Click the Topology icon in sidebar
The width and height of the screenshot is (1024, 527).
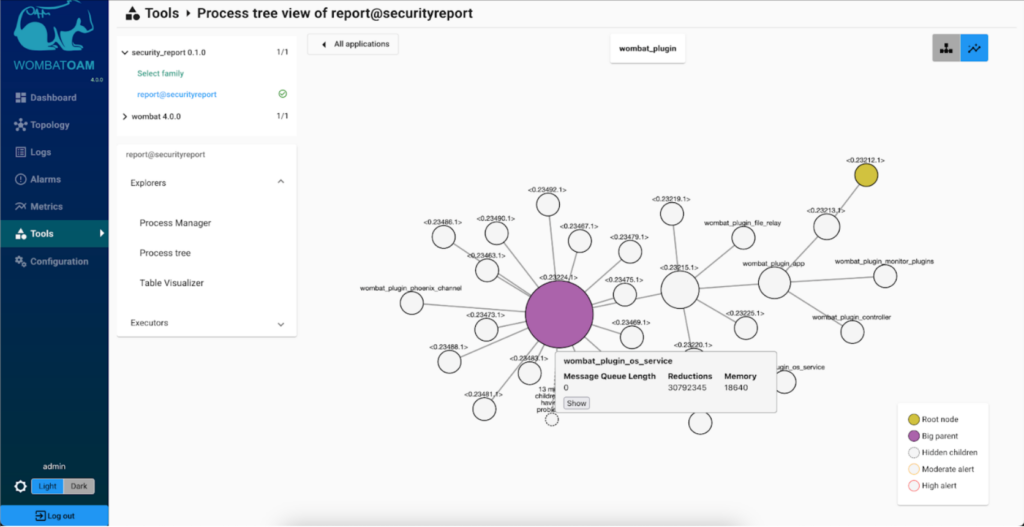20,125
